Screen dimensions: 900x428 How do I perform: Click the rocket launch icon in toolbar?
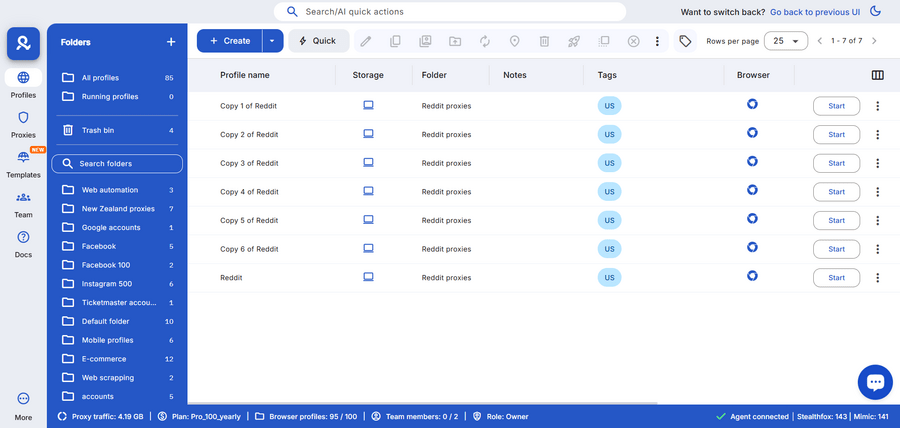[574, 41]
